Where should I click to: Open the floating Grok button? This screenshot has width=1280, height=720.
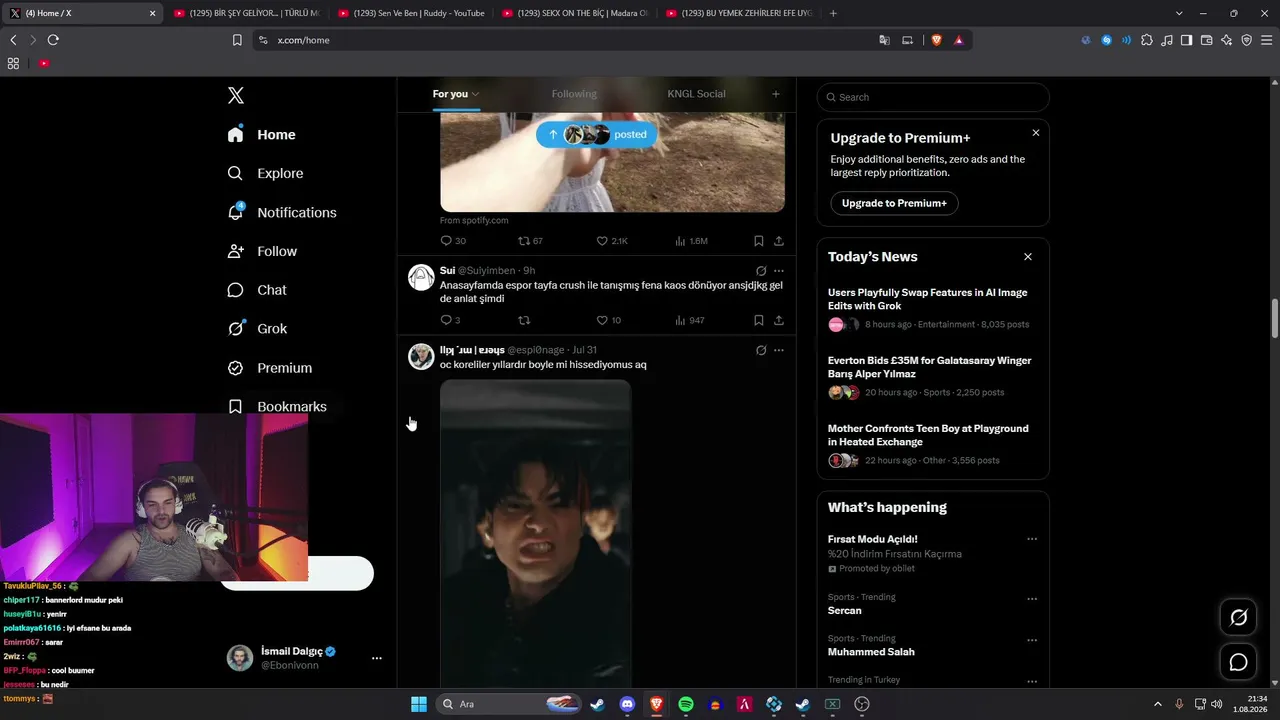[1238, 618]
